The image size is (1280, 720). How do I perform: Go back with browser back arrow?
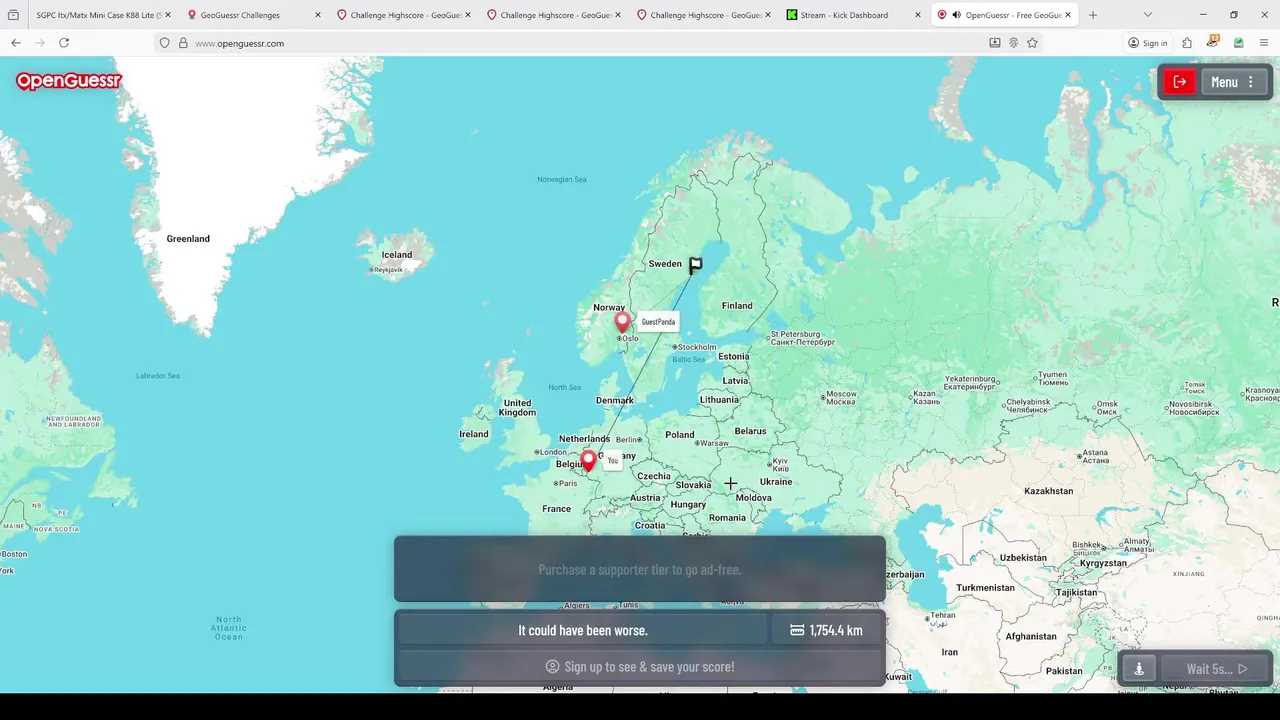pyautogui.click(x=16, y=43)
